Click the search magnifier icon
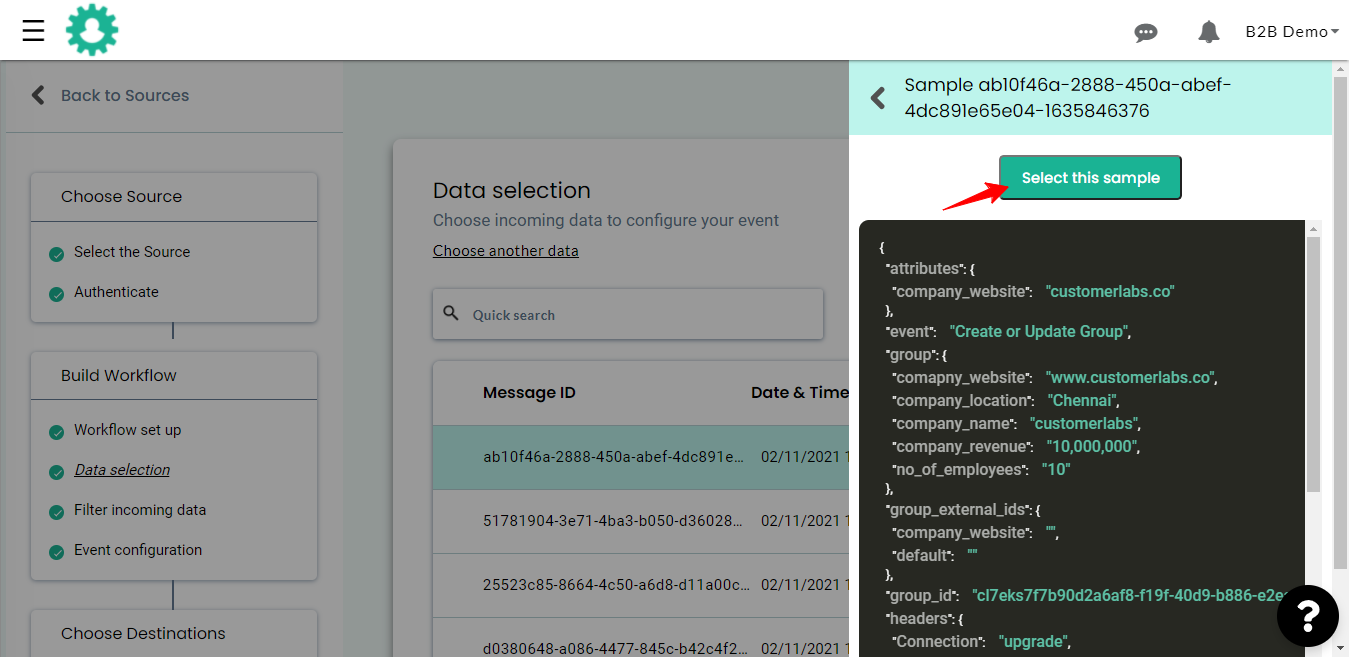Screen dimensions: 1349x657 pos(451,314)
